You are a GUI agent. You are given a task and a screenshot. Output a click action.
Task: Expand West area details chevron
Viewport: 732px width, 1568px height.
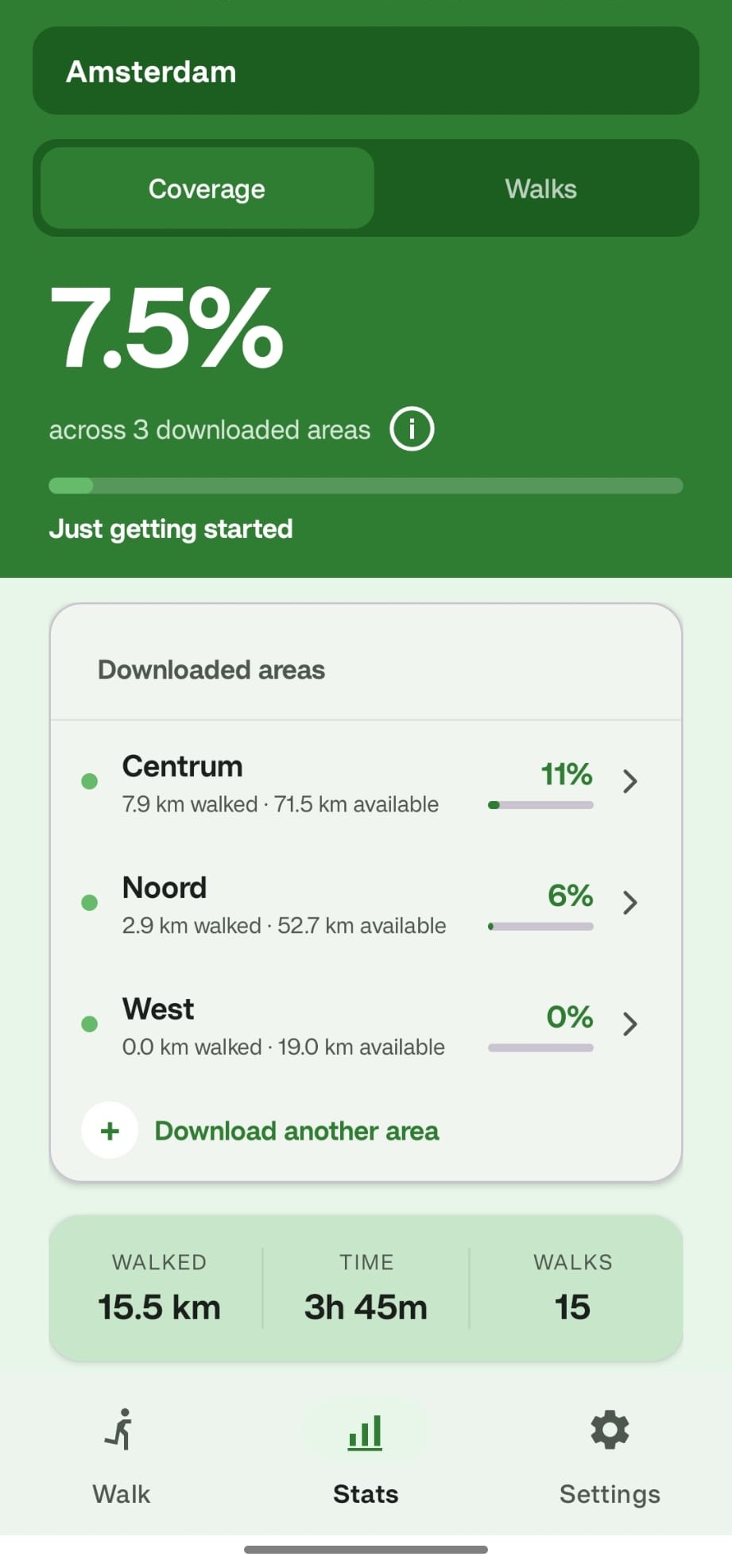pos(630,1024)
